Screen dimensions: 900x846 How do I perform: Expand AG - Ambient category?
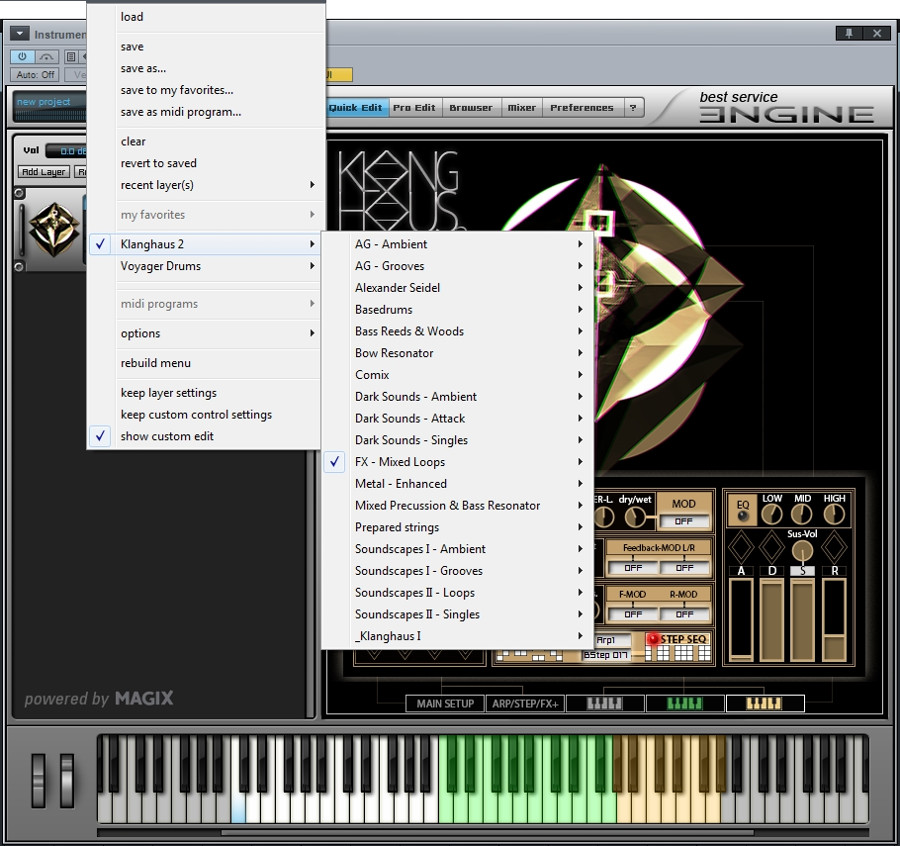[456, 244]
